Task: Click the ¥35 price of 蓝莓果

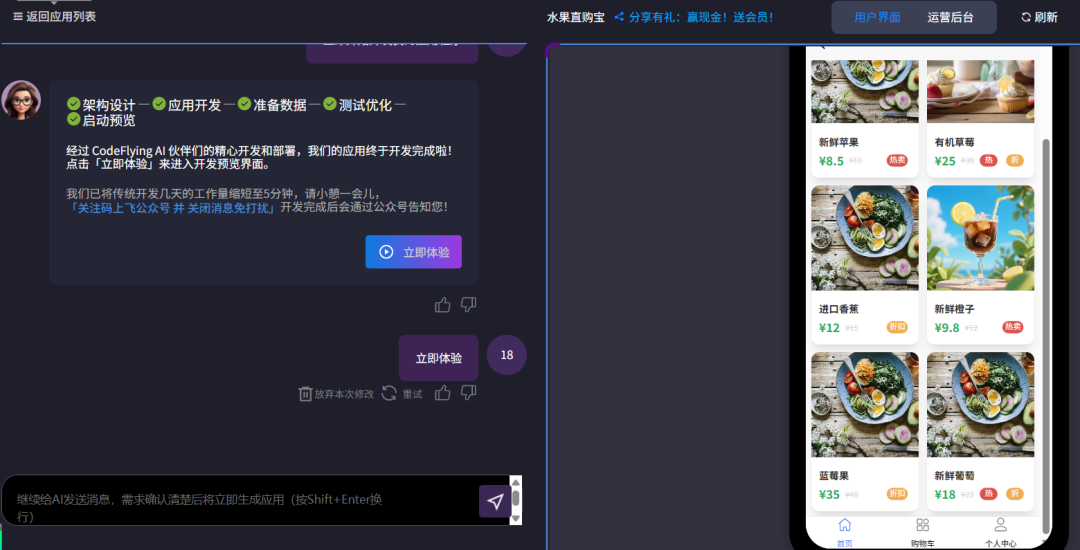Action: point(829,494)
